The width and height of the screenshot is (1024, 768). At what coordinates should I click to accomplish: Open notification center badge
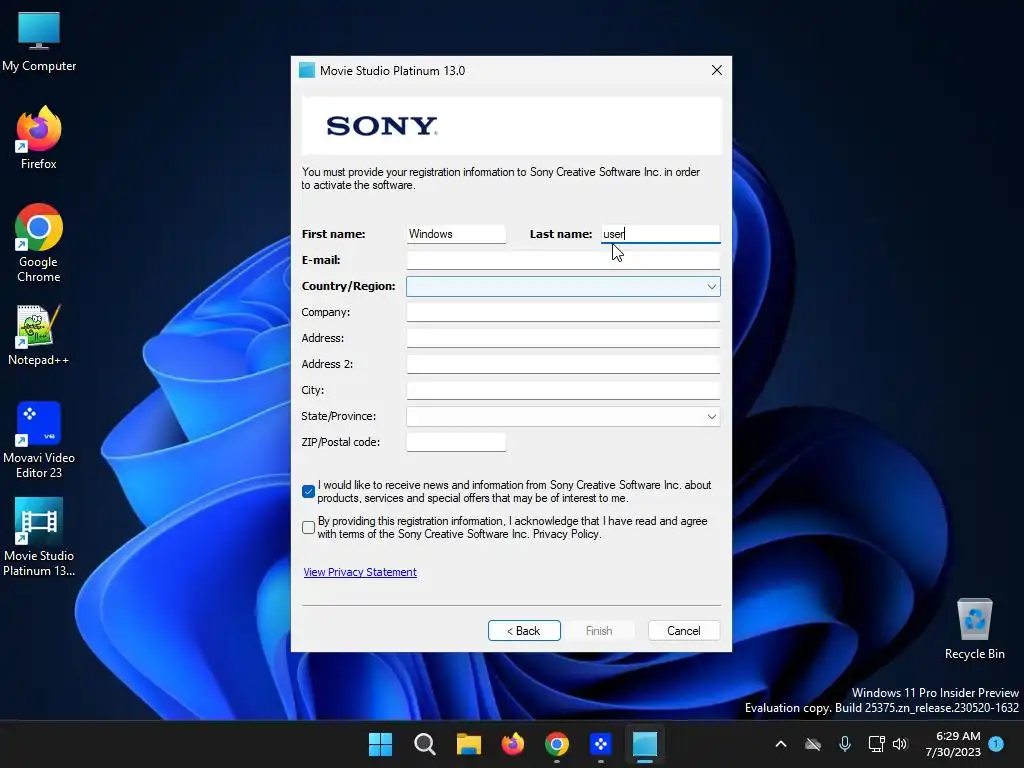click(996, 743)
